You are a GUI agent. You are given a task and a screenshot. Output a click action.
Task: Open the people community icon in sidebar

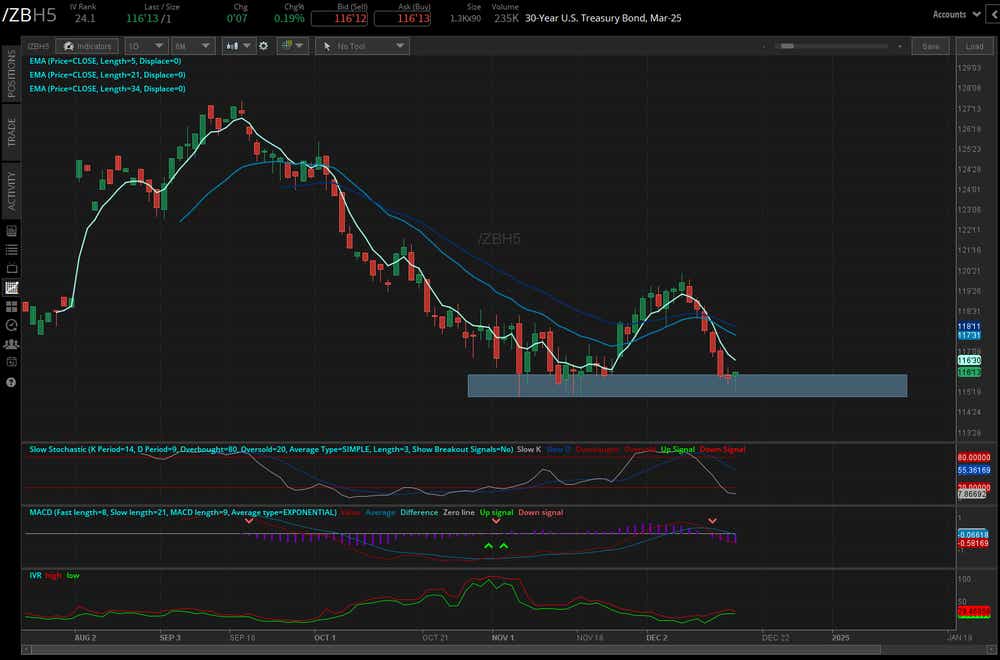click(11, 344)
